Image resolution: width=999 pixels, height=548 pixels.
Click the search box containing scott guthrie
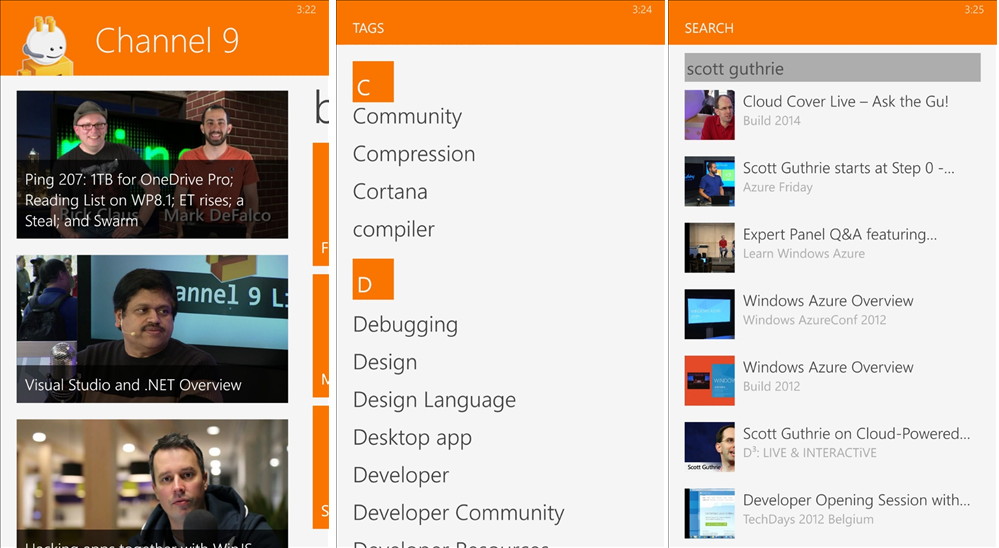tap(832, 68)
